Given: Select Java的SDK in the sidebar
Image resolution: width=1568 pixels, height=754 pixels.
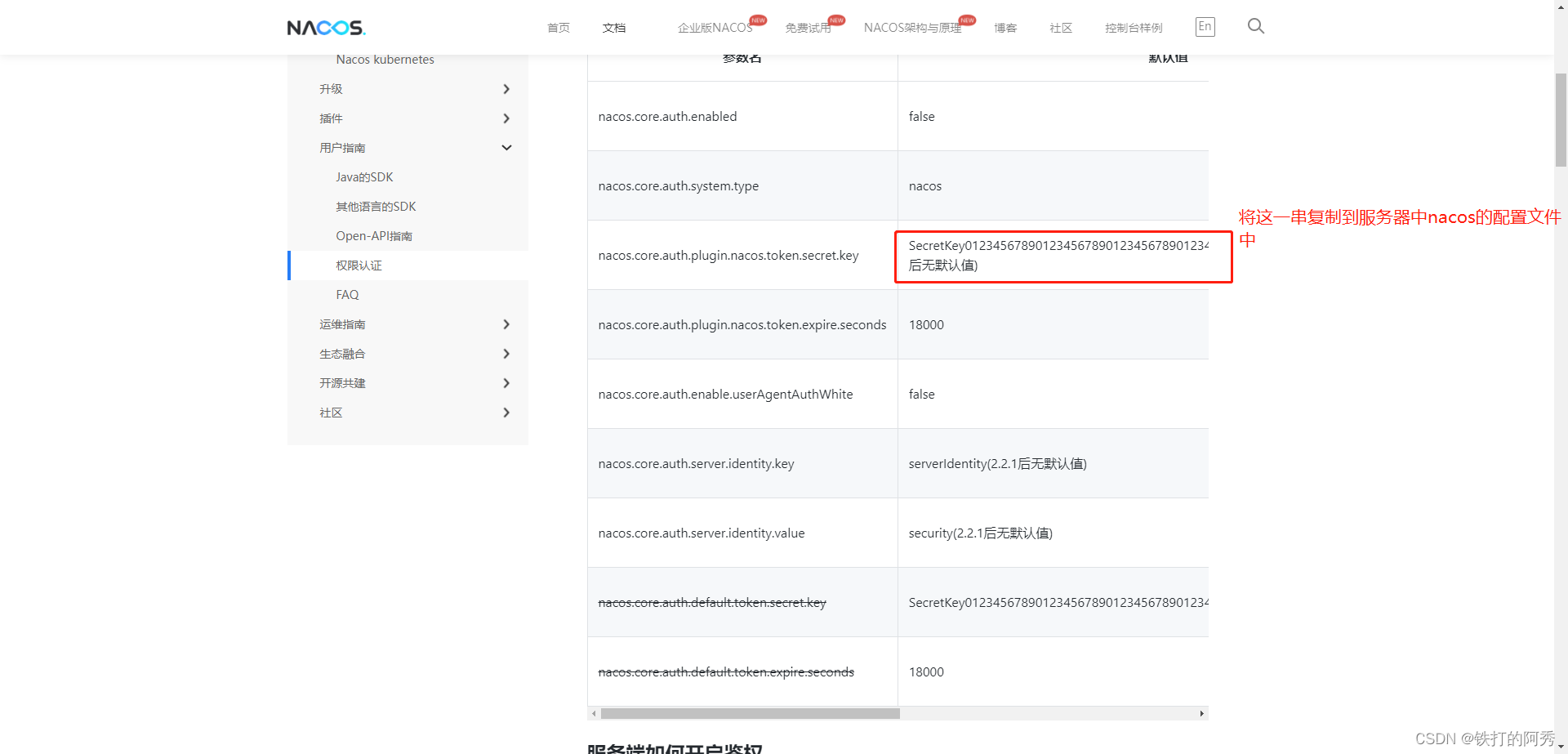Looking at the screenshot, I should point(364,177).
